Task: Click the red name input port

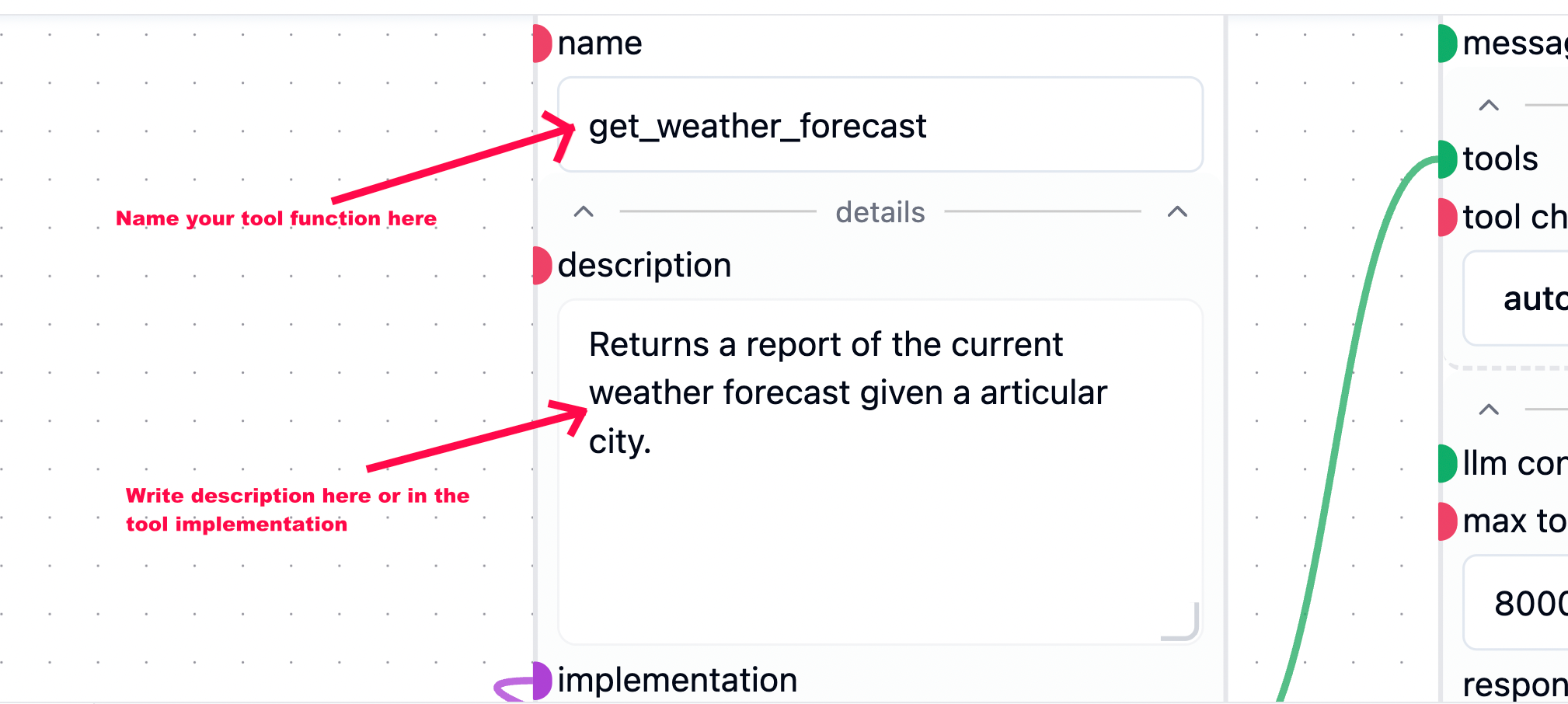Action: click(x=540, y=44)
